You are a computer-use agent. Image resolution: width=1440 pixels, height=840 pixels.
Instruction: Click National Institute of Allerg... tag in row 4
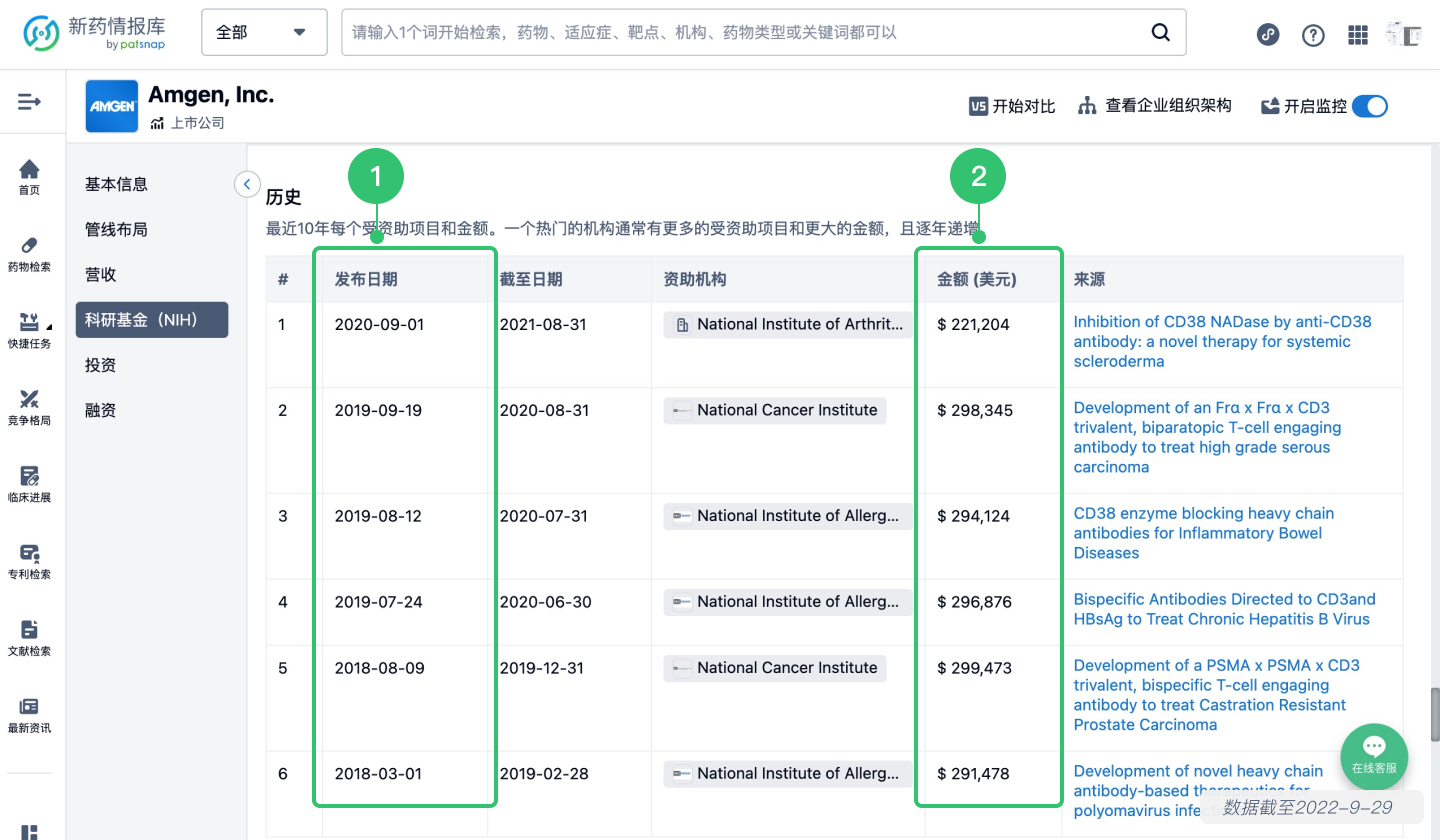(x=788, y=602)
